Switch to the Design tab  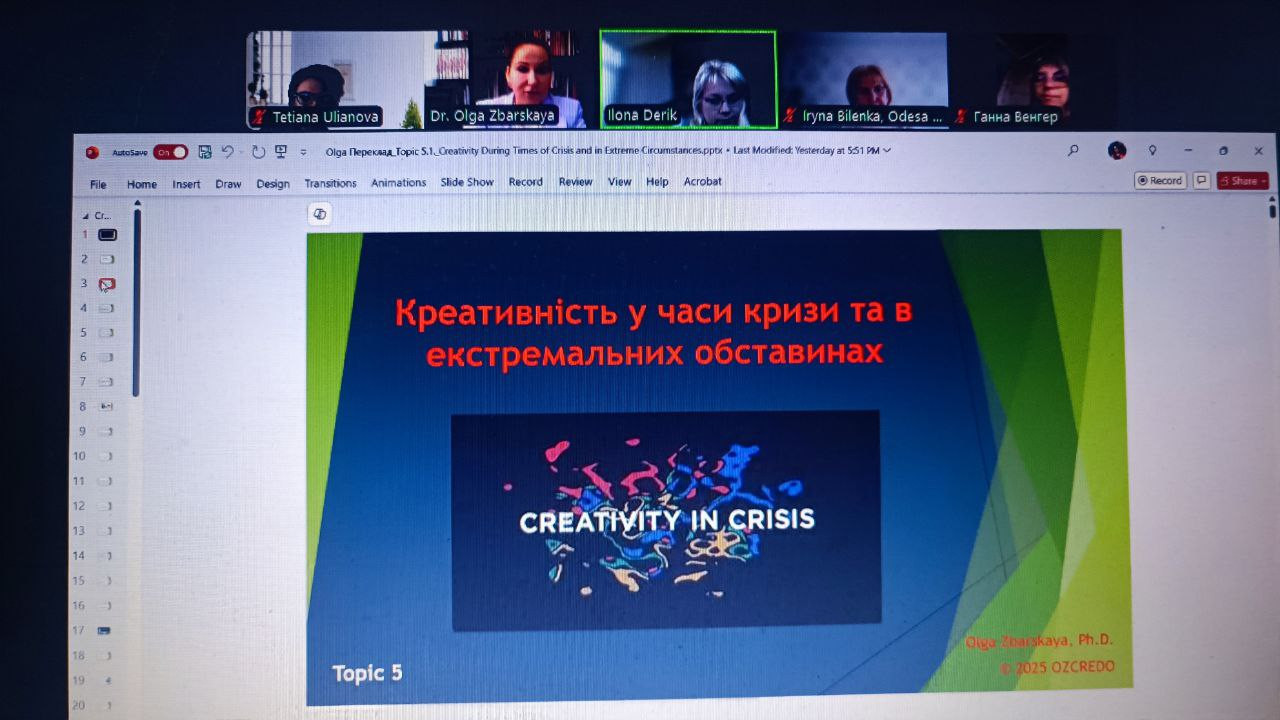273,184
